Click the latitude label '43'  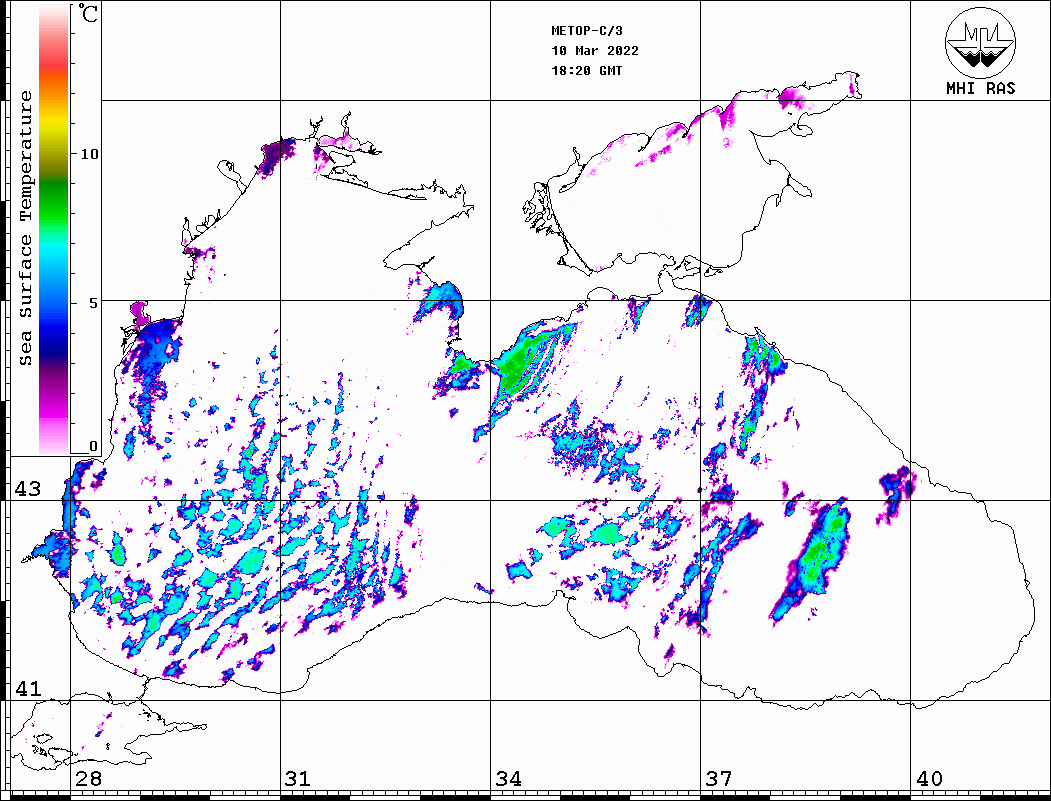(28, 489)
